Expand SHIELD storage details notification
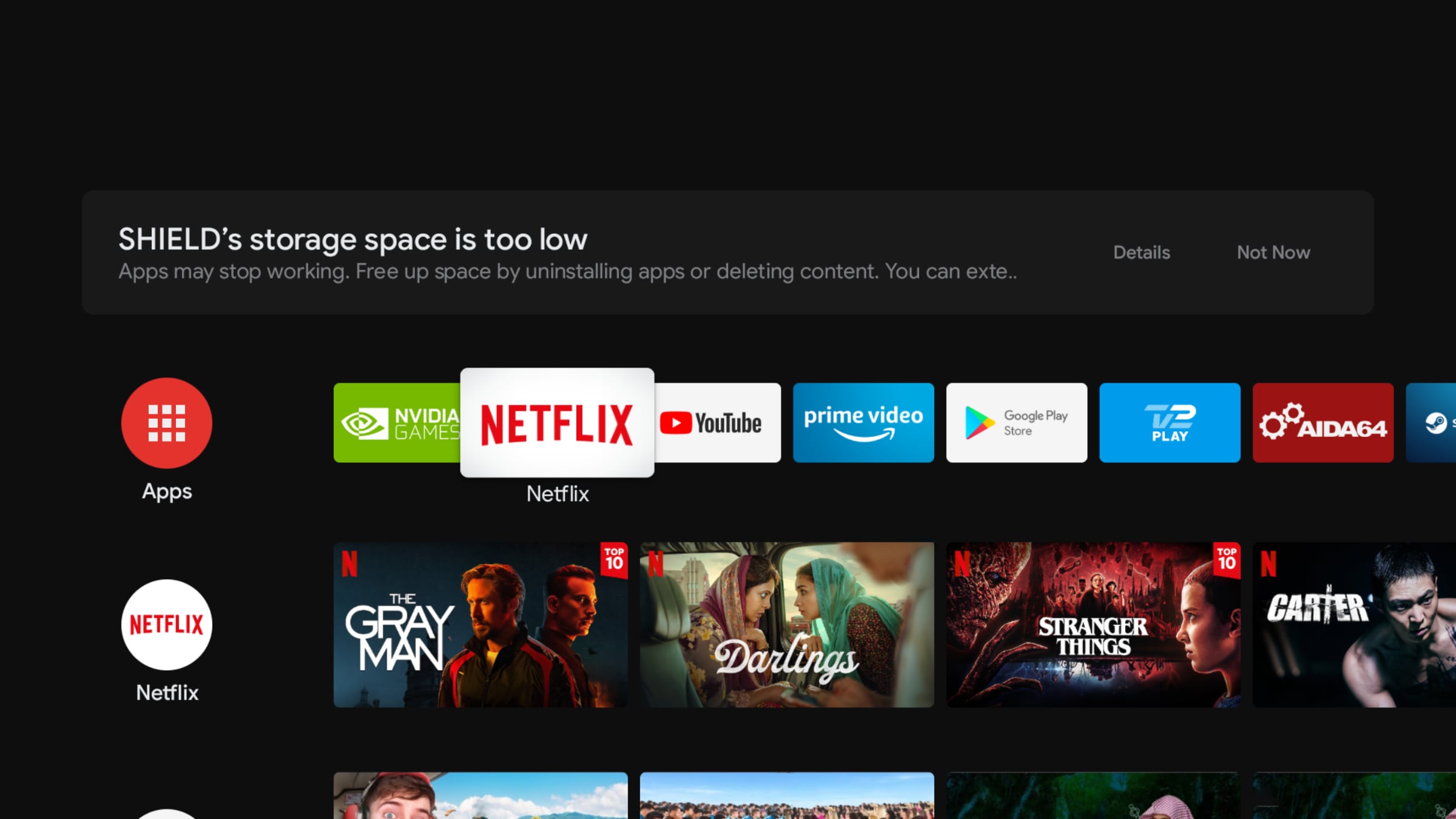 pos(1141,252)
